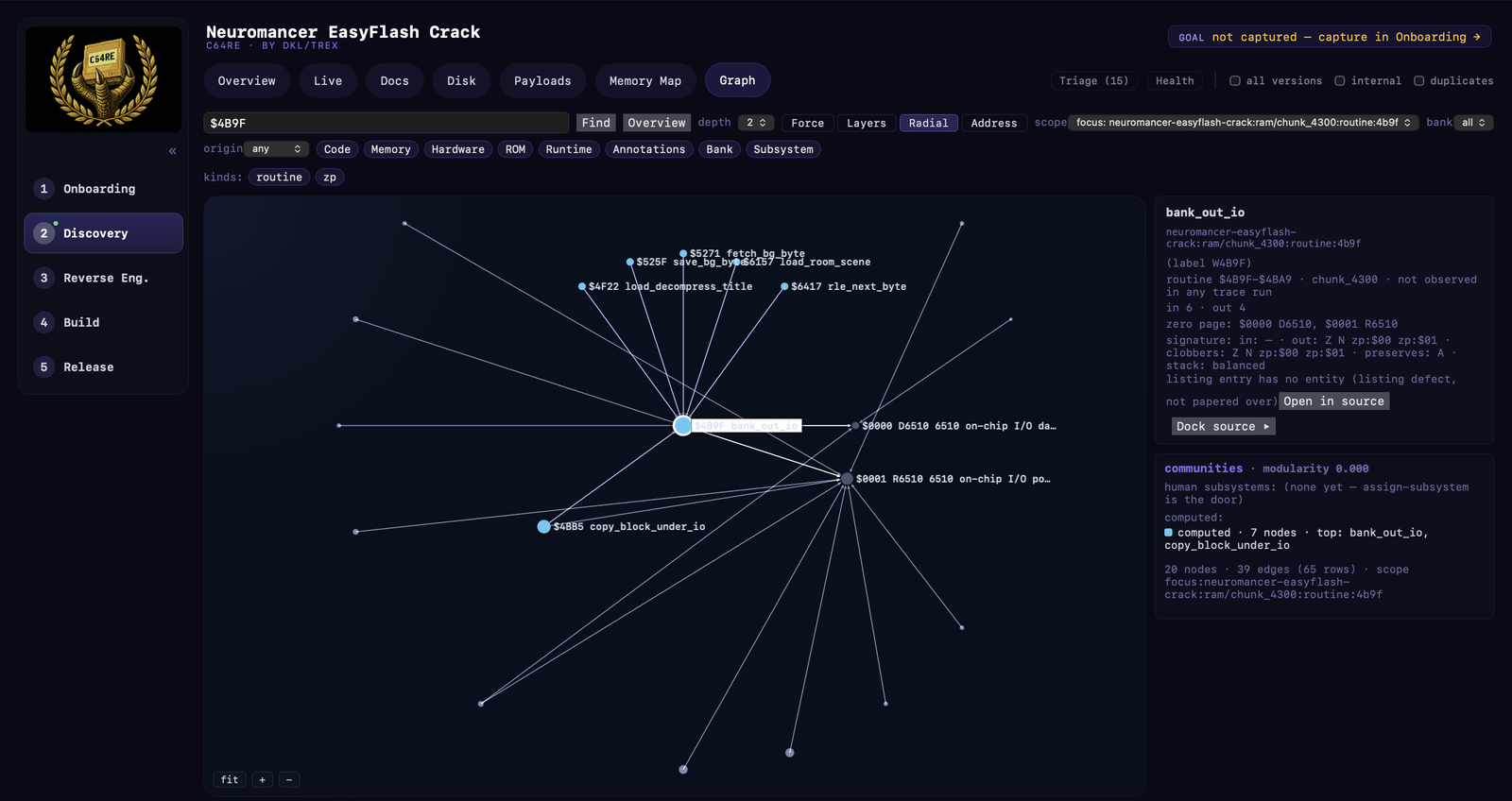The height and width of the screenshot is (801, 1512).
Task: Select the $0000 D6510 data node
Action: [x=855, y=426]
